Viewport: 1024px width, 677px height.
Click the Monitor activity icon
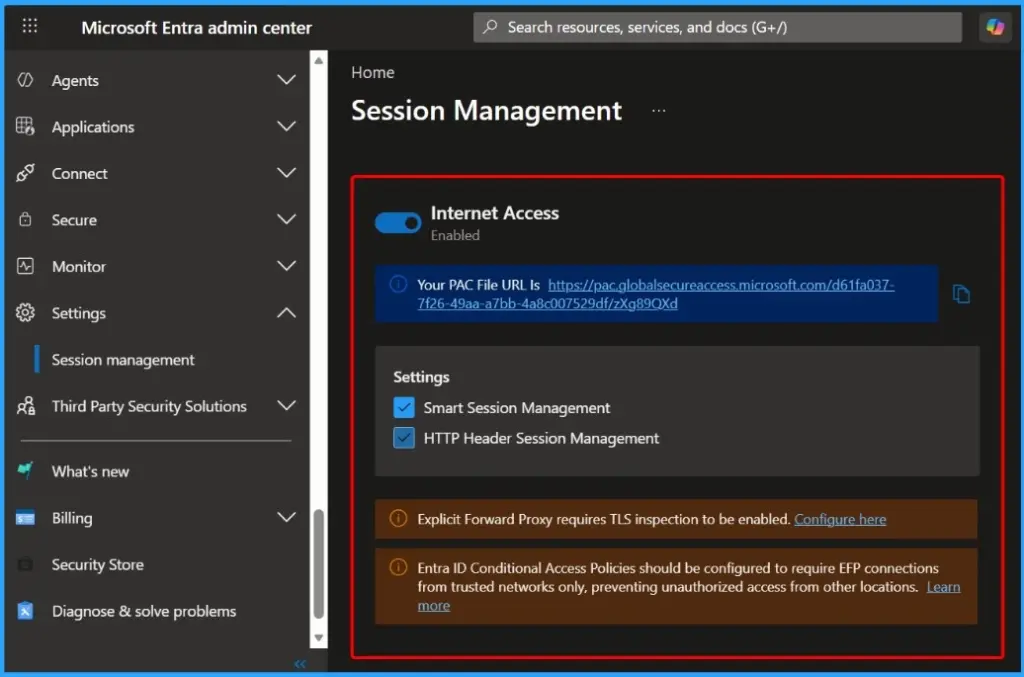[x=25, y=266]
